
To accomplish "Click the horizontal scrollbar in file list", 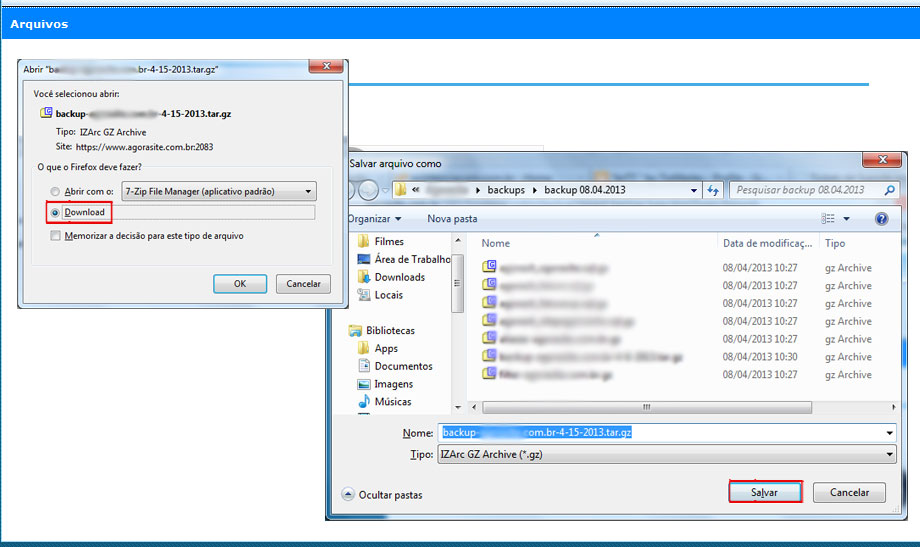I will [647, 407].
